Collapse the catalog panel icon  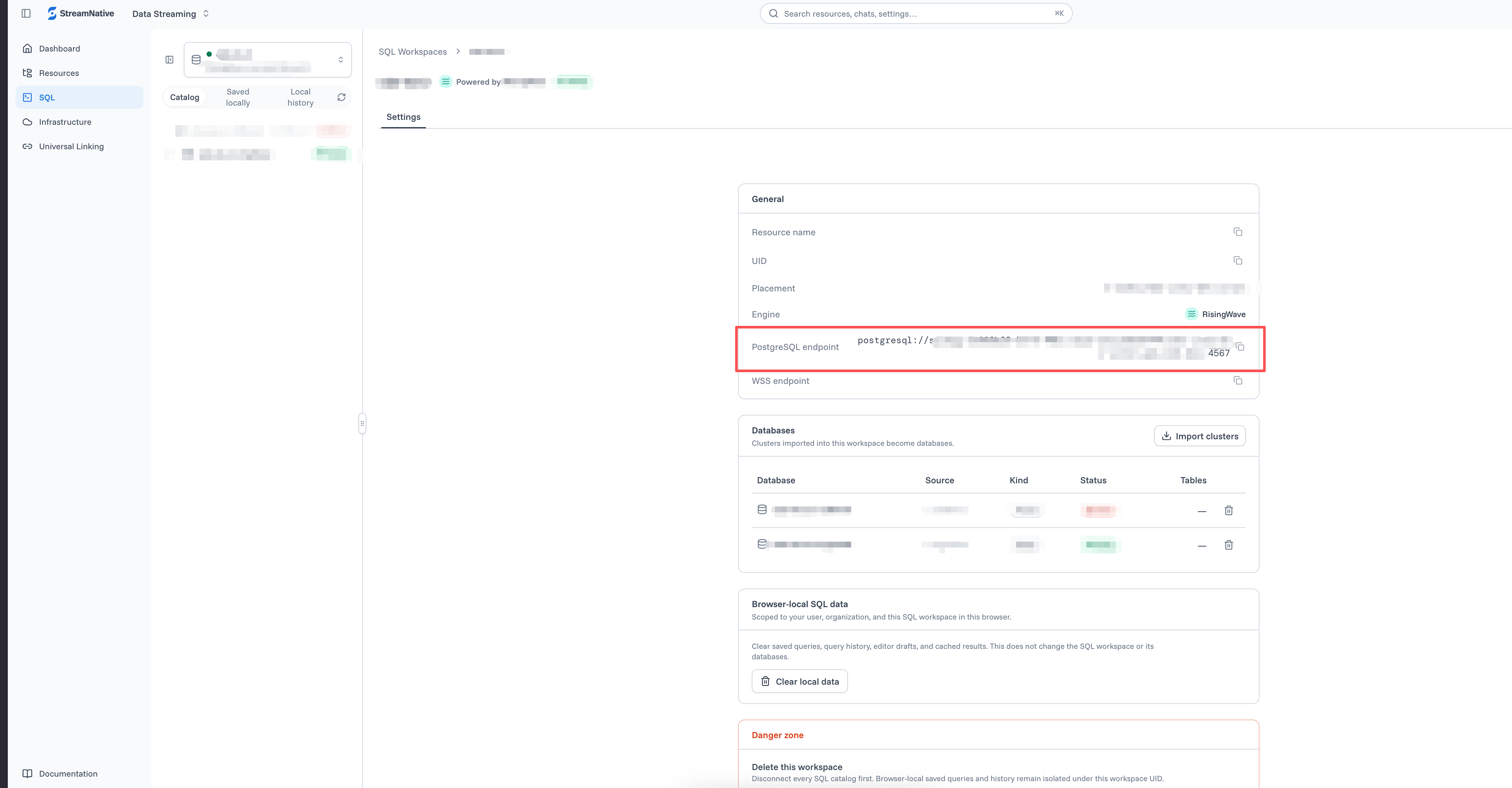(170, 60)
